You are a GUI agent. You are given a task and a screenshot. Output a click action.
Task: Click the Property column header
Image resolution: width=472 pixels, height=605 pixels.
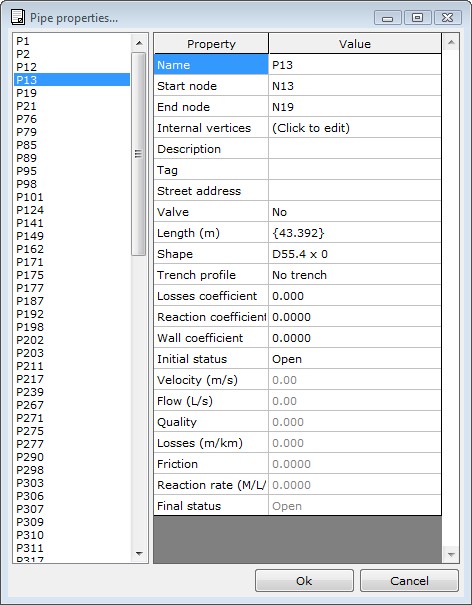tap(211, 44)
